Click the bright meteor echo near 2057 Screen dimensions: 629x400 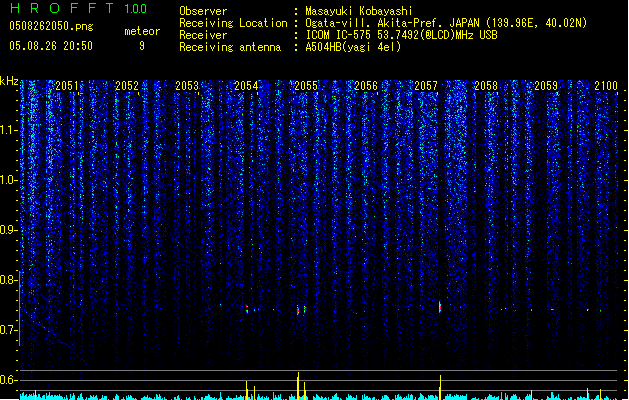(x=440, y=307)
